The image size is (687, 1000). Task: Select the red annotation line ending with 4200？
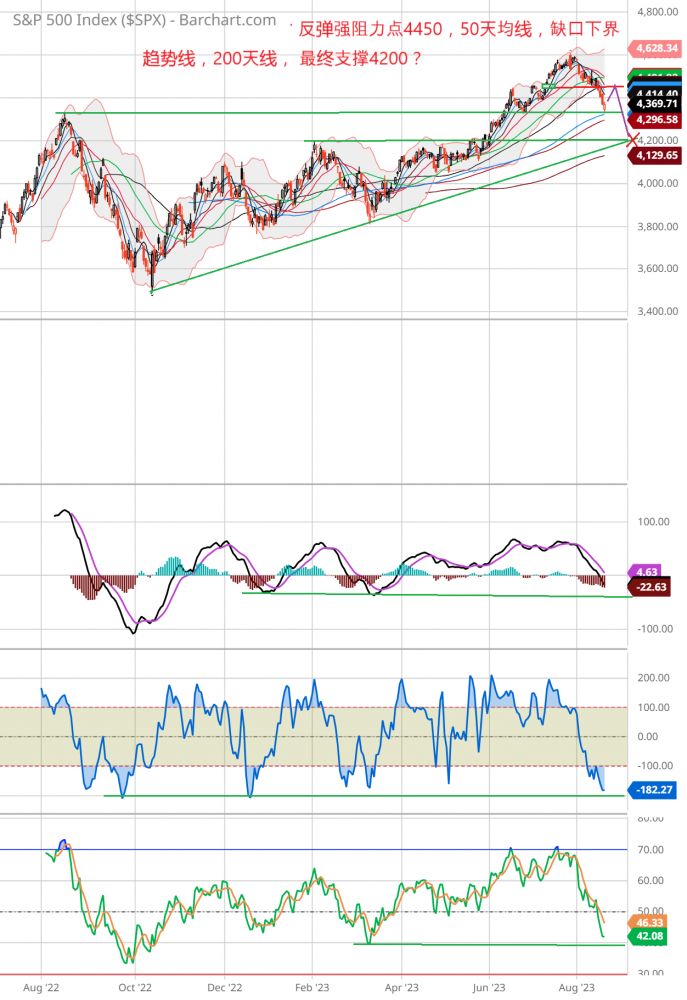282,59
